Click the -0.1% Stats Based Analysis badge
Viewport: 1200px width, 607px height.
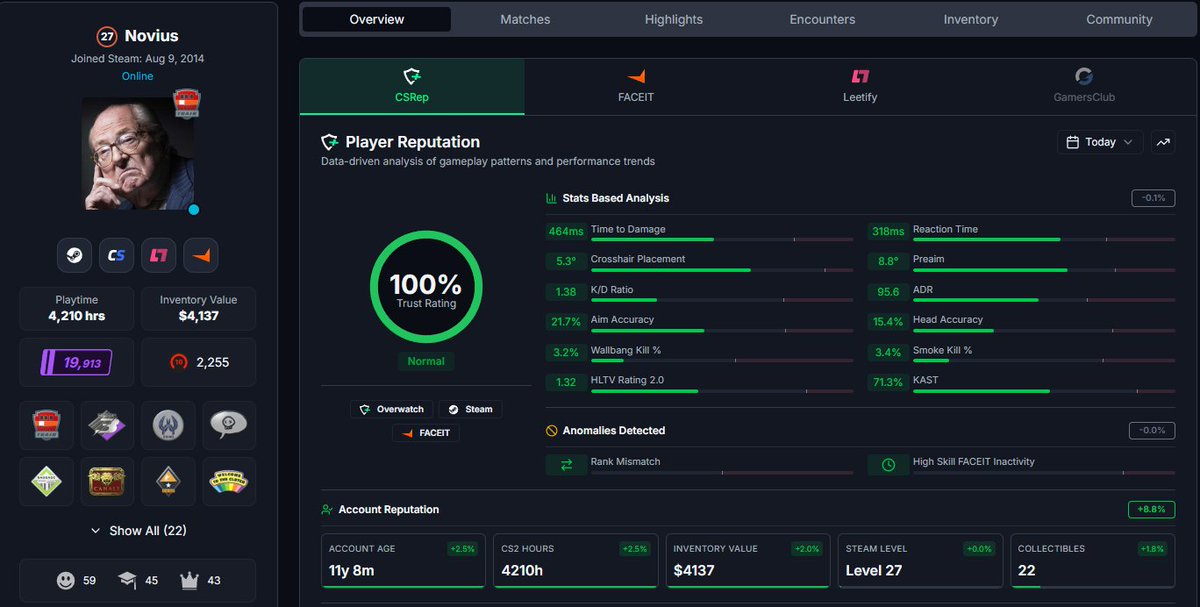coord(1153,198)
